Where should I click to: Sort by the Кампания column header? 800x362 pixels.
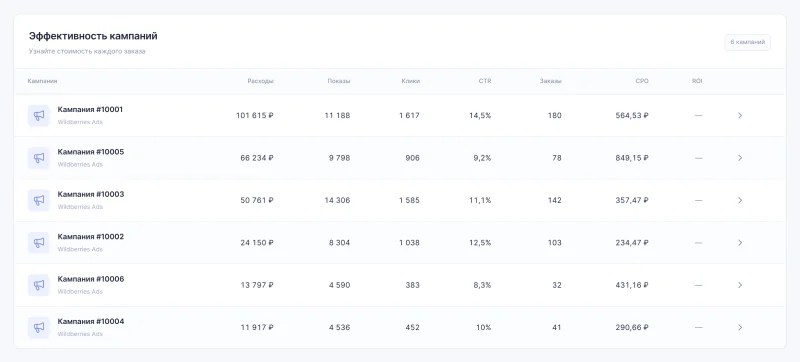coord(42,81)
